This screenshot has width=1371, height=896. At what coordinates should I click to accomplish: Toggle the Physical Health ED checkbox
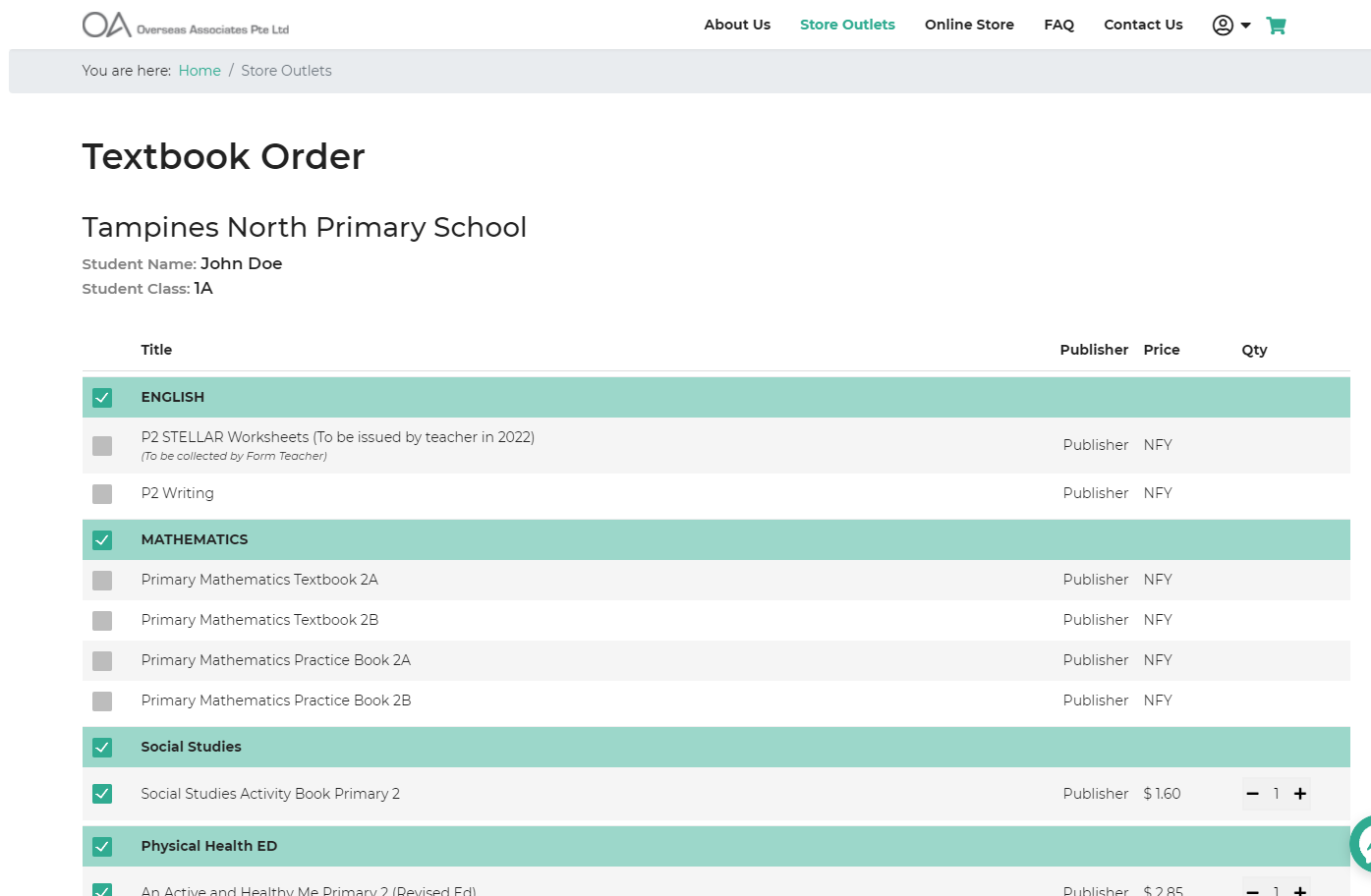tap(102, 847)
